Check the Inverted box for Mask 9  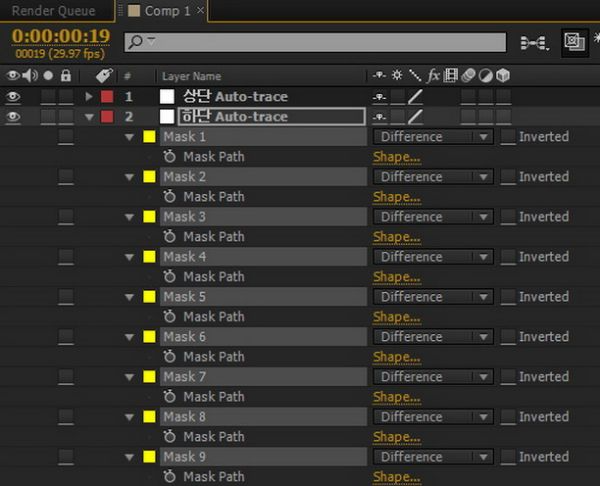click(x=508, y=457)
